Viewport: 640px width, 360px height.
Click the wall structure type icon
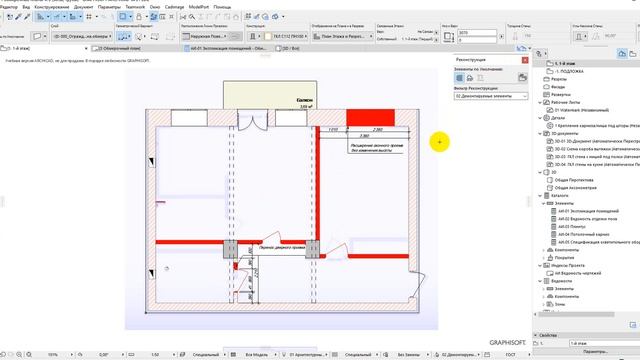(253, 36)
